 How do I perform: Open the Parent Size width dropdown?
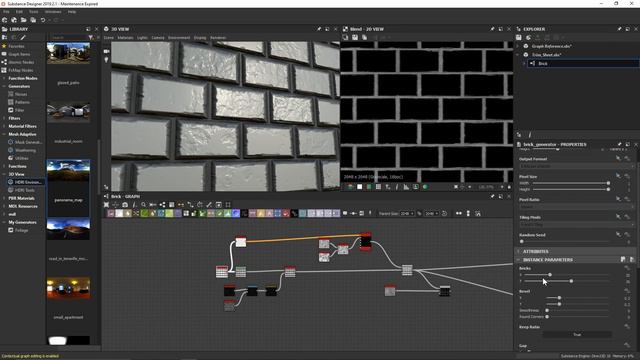pos(407,213)
